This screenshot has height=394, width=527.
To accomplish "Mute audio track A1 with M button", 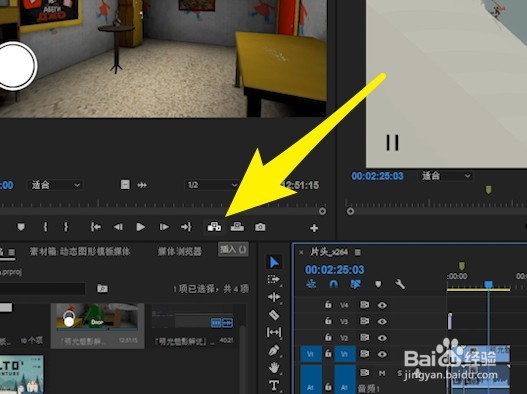I will (x=382, y=373).
